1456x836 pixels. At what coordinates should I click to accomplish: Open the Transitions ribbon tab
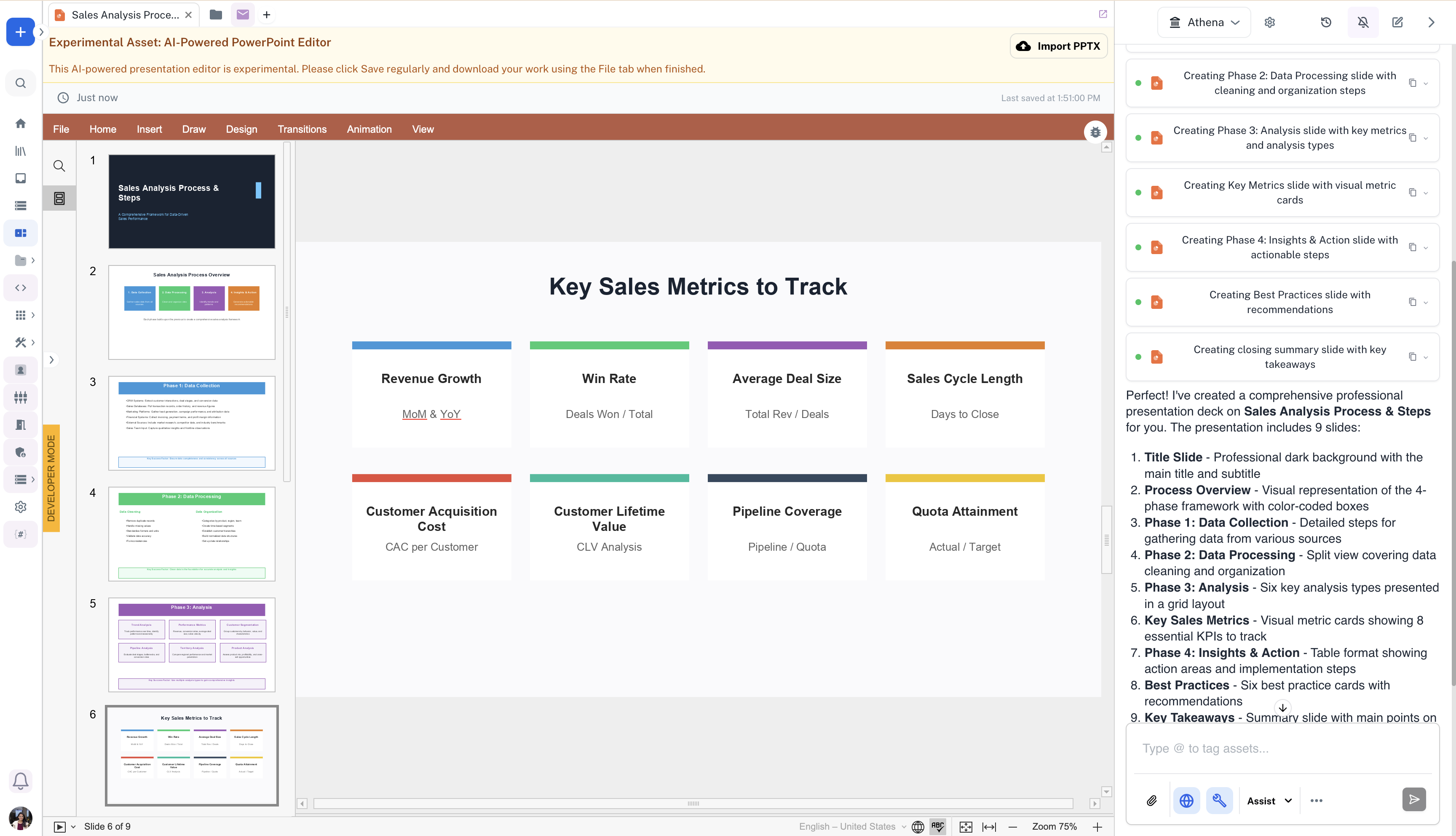click(302, 129)
